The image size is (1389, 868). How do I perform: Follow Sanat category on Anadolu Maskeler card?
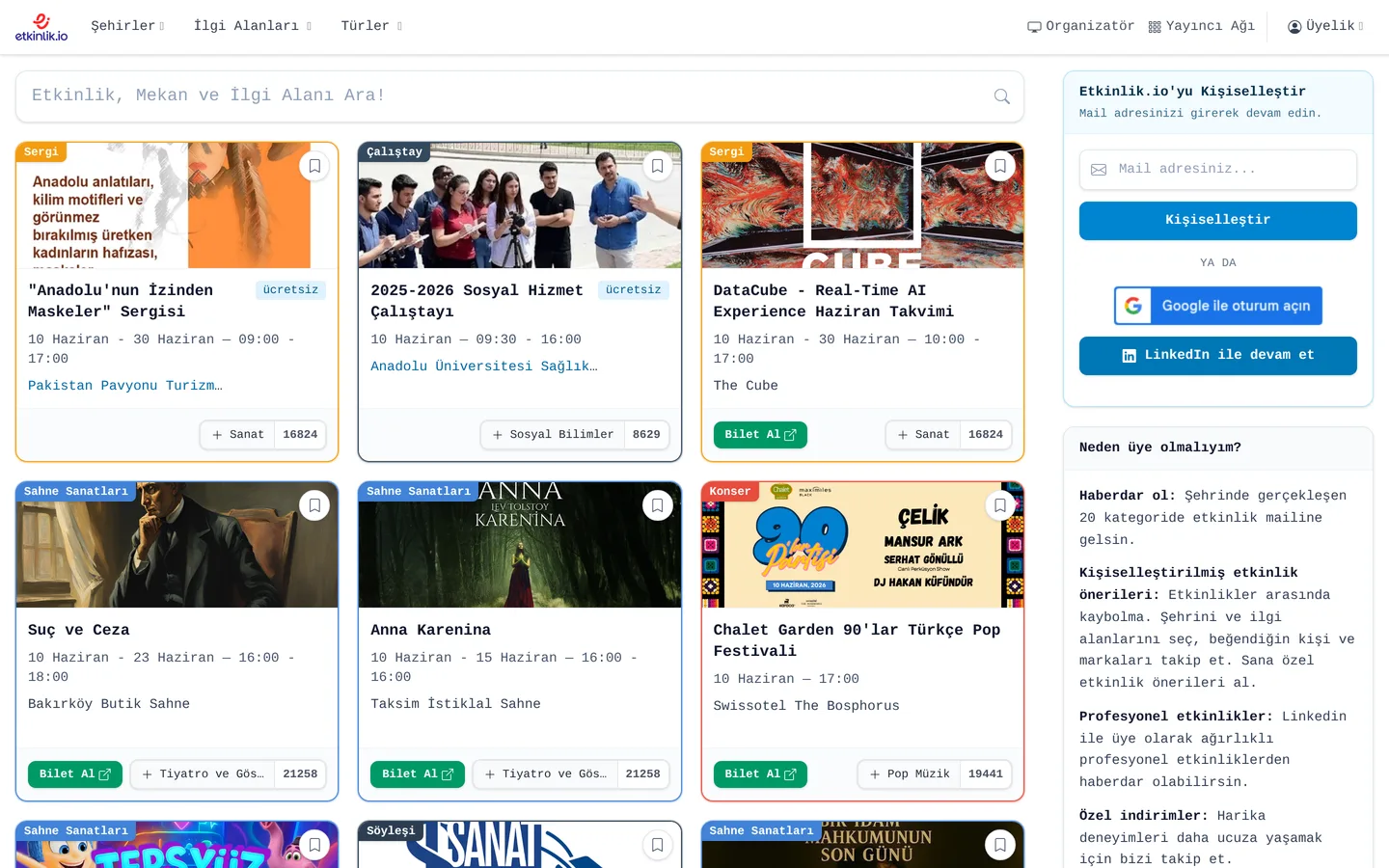237,435
